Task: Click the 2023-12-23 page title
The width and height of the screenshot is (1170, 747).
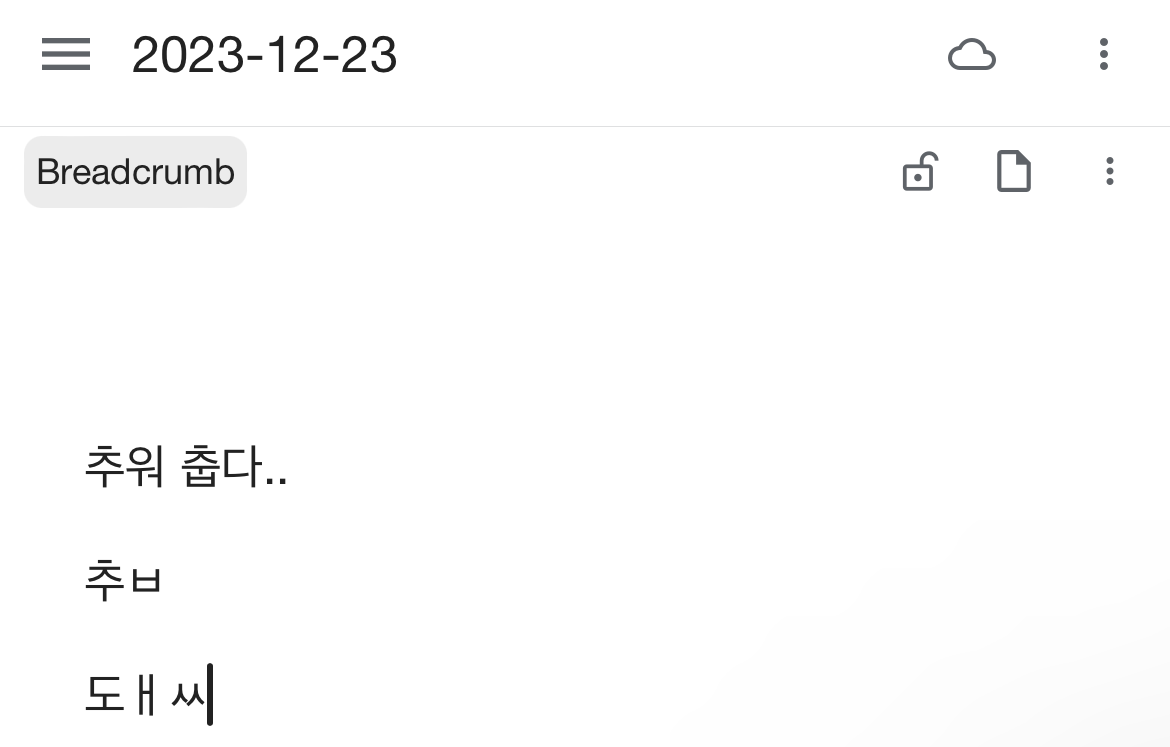Action: (264, 55)
